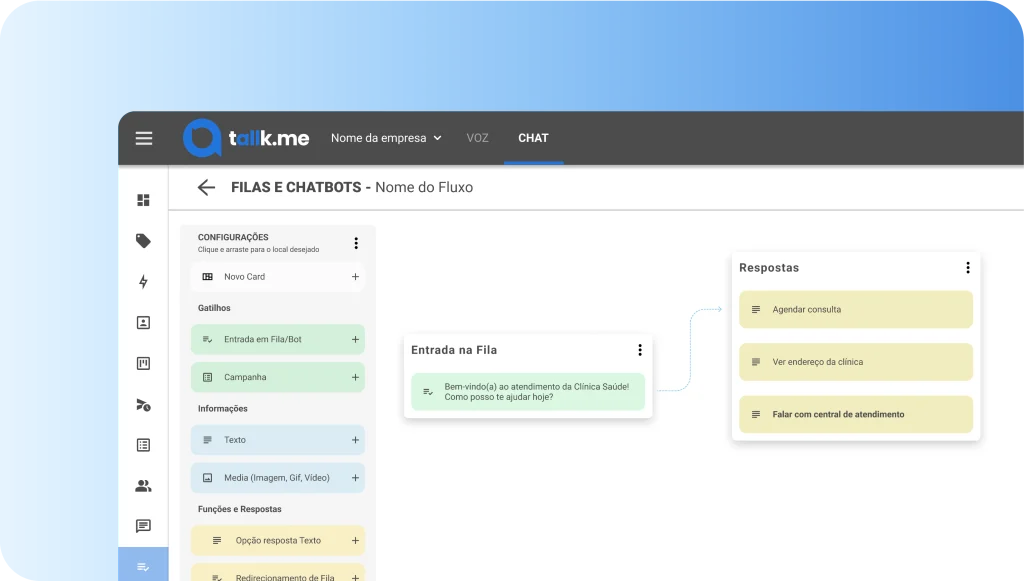Add Entrada em Fila/Bot trigger with plus
1024x581 pixels.
355,339
